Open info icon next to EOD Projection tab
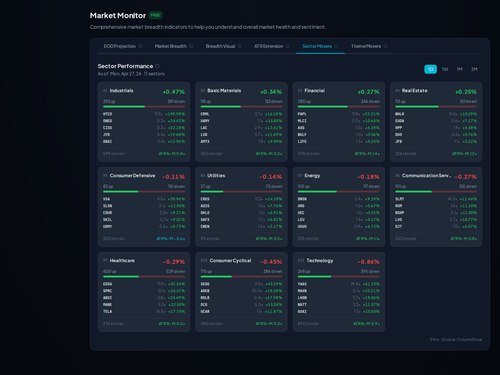Viewport: 500px width, 375px height. pyautogui.click(x=140, y=46)
